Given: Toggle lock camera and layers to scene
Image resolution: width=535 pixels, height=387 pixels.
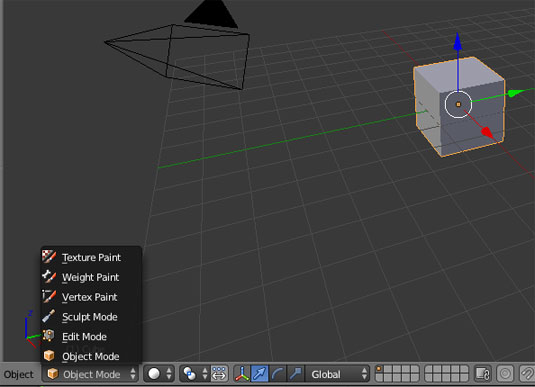Looking at the screenshot, I should 482,374.
